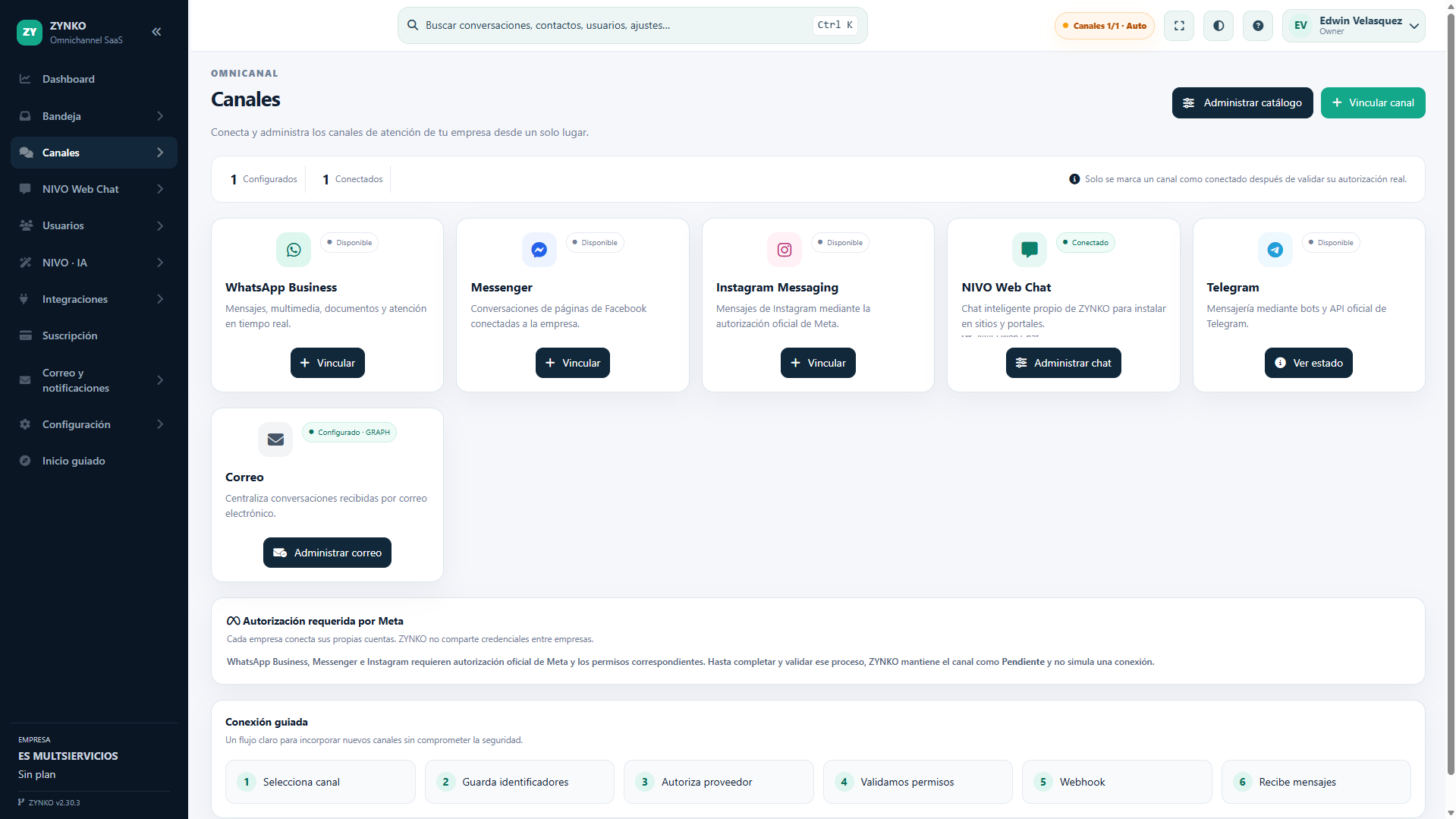Focus the global search input field
This screenshot has width=1456, height=819.
(x=633, y=25)
